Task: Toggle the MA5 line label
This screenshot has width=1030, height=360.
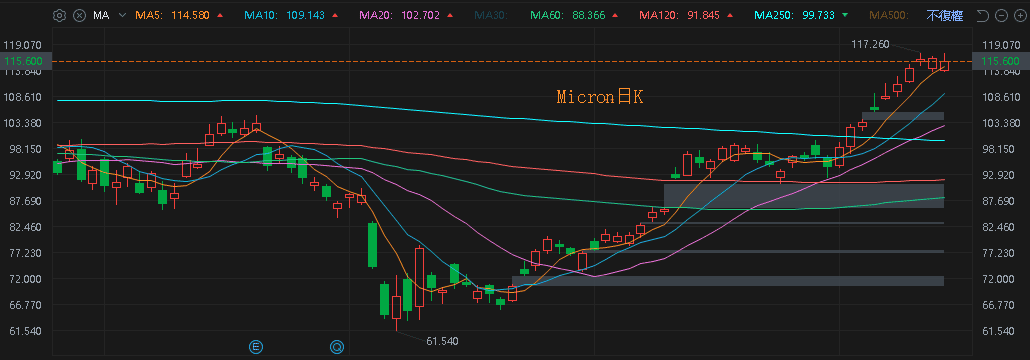Action: tap(148, 15)
